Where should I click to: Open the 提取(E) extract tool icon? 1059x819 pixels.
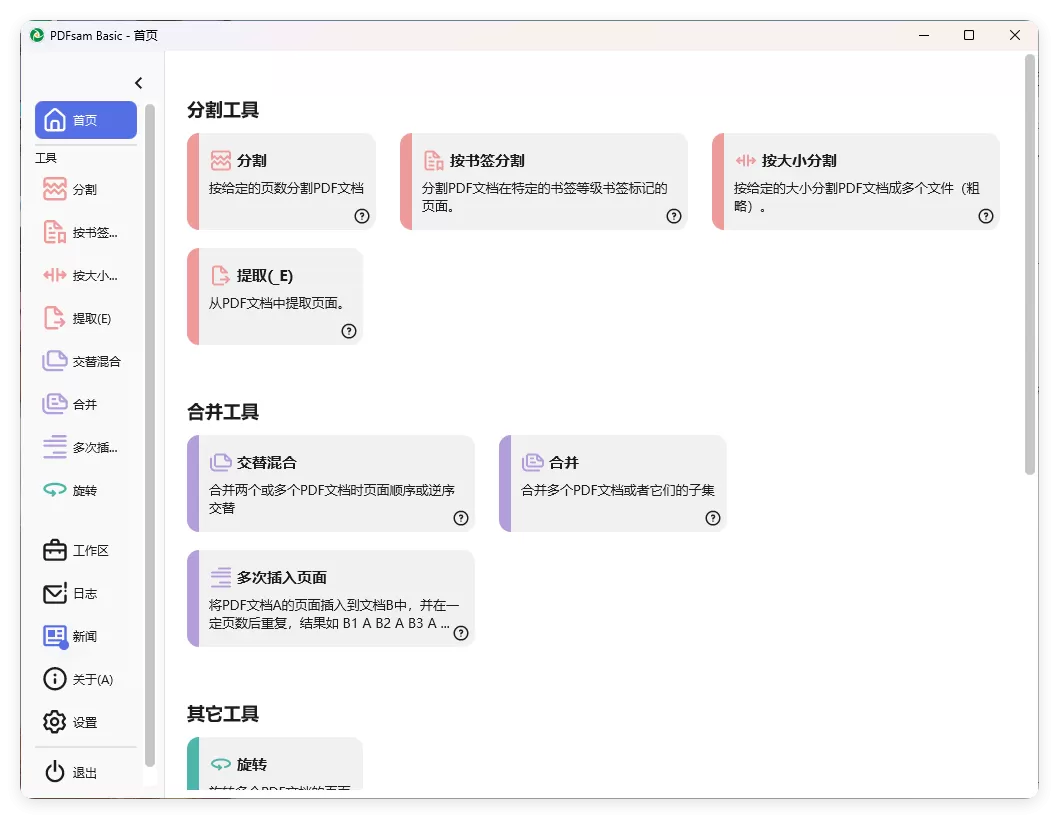[55, 318]
